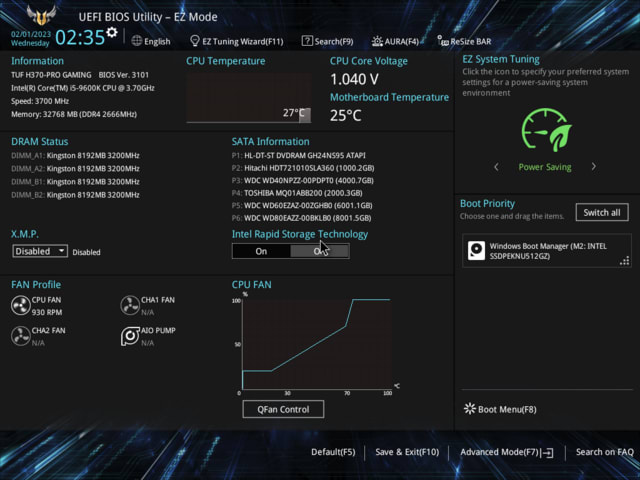Click the Power Saving gauge icon
Screen dimensions: 640x480
[546, 130]
